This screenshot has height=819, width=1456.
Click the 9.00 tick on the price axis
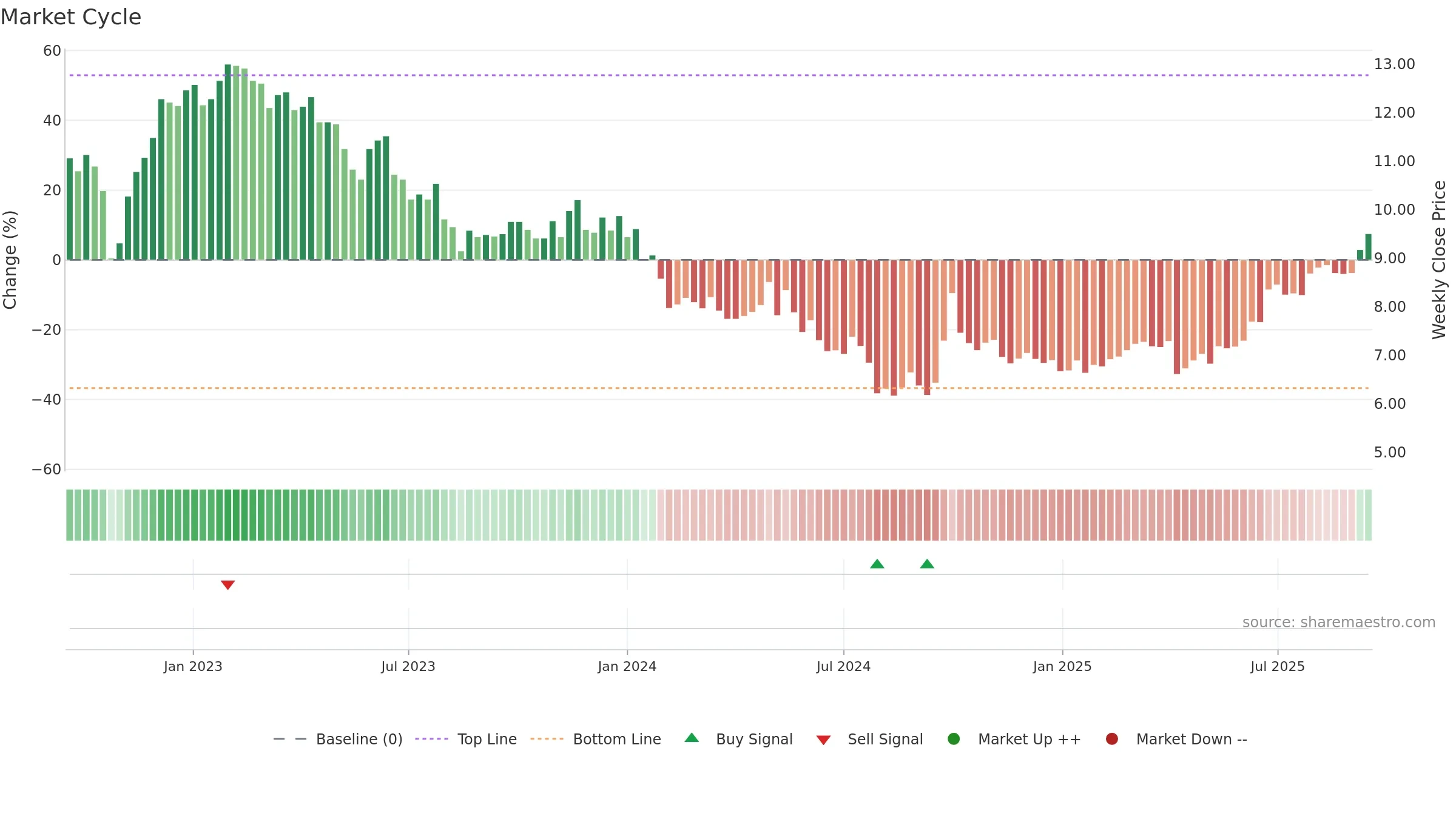click(1390, 258)
